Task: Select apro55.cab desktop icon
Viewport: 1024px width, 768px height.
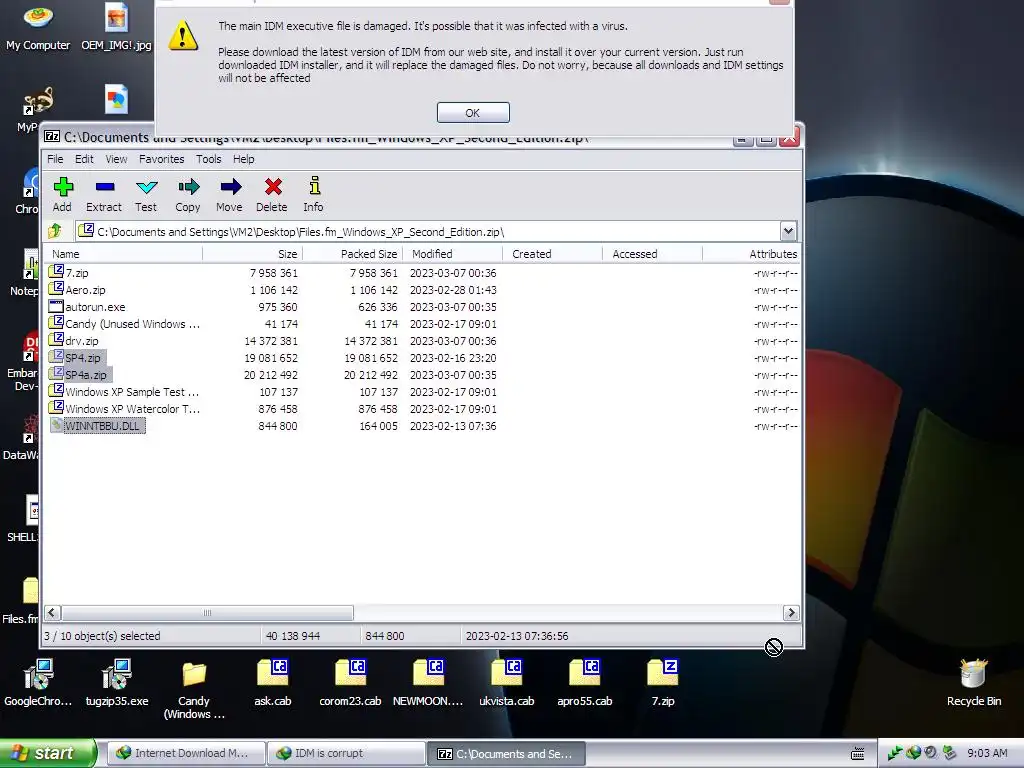Action: [x=584, y=683]
